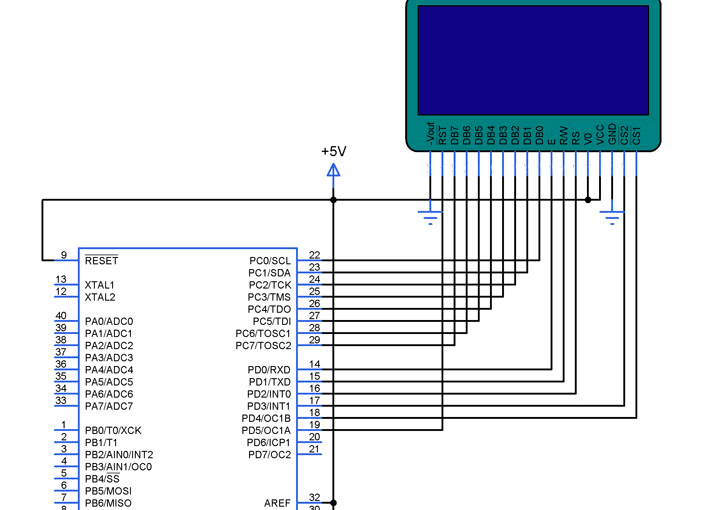This screenshot has height=510, width=720.
Task: Click the RST label on the LCD
Action: point(442,135)
